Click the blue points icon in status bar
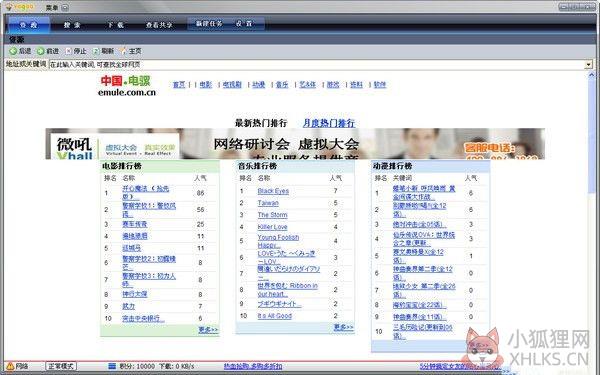The height and width of the screenshot is (375, 600). point(112,366)
